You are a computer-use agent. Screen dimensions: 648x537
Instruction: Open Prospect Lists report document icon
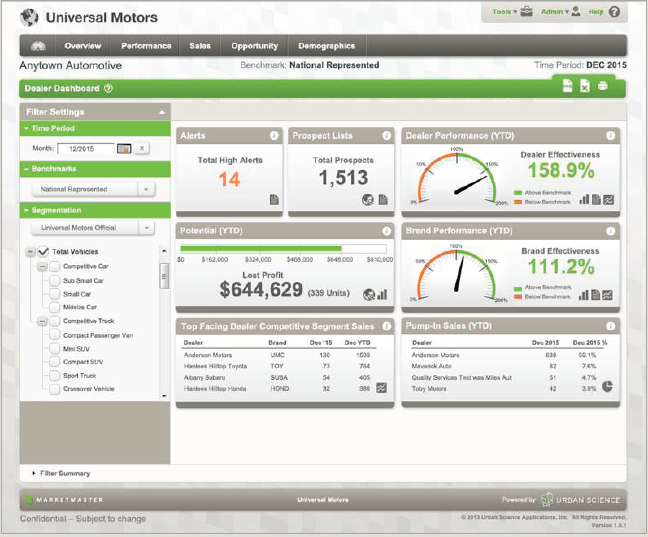pos(383,200)
